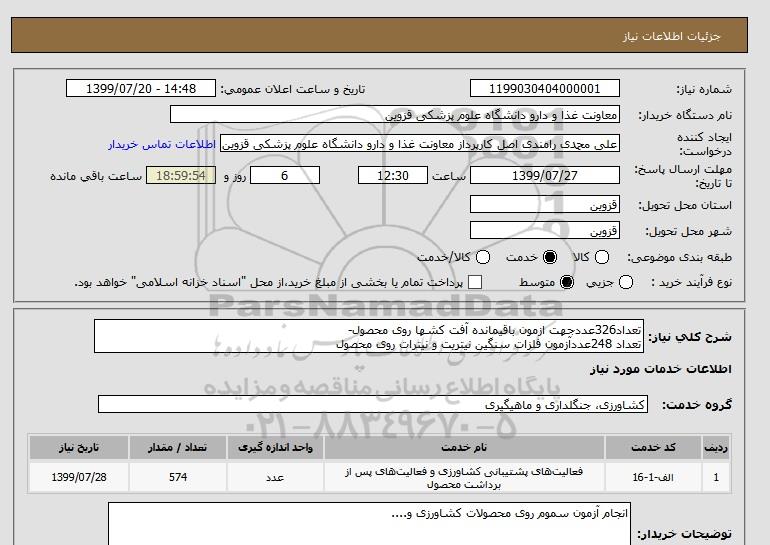Click the واحد اندازه گیری column header
This screenshot has height=545, width=770.
(275, 447)
